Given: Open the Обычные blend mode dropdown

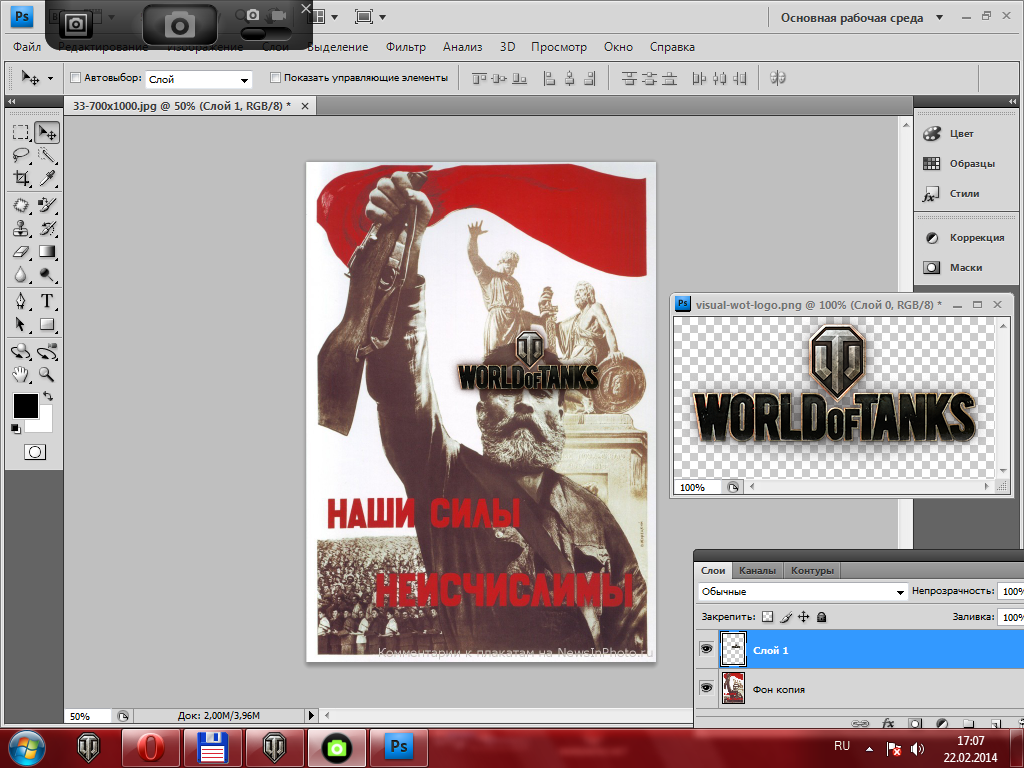Looking at the screenshot, I should (x=803, y=592).
